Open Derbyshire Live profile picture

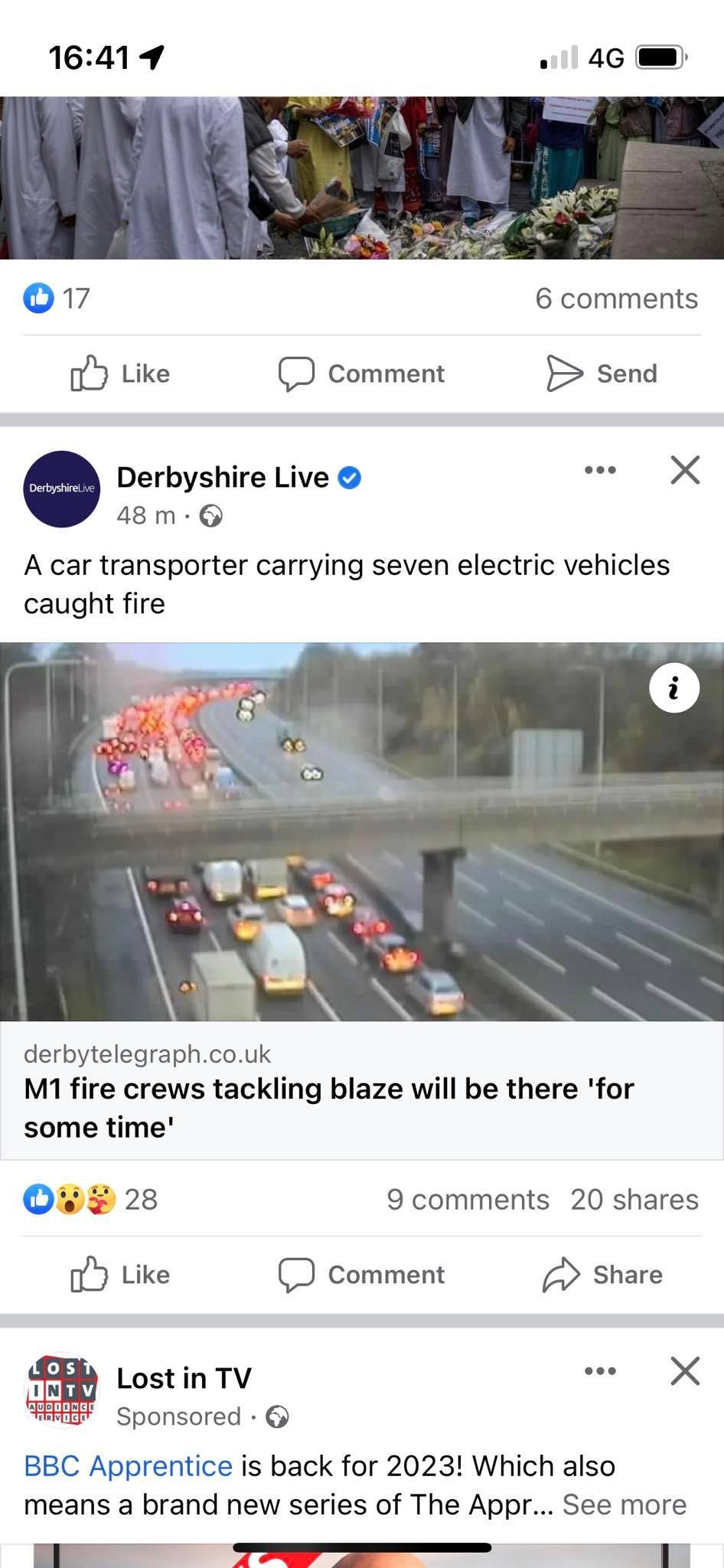pos(61,488)
